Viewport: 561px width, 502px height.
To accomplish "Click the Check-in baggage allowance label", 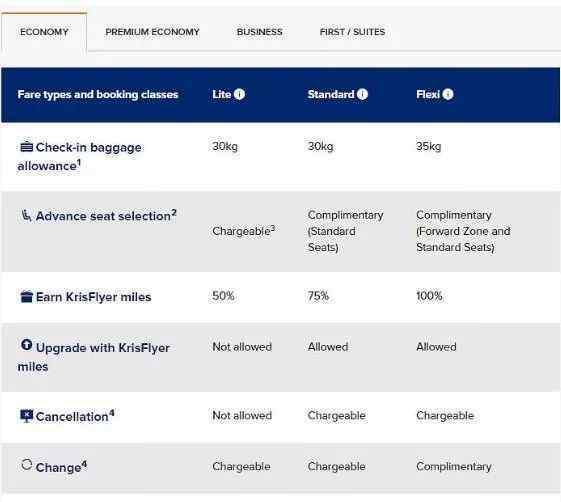I will [x=79, y=157].
